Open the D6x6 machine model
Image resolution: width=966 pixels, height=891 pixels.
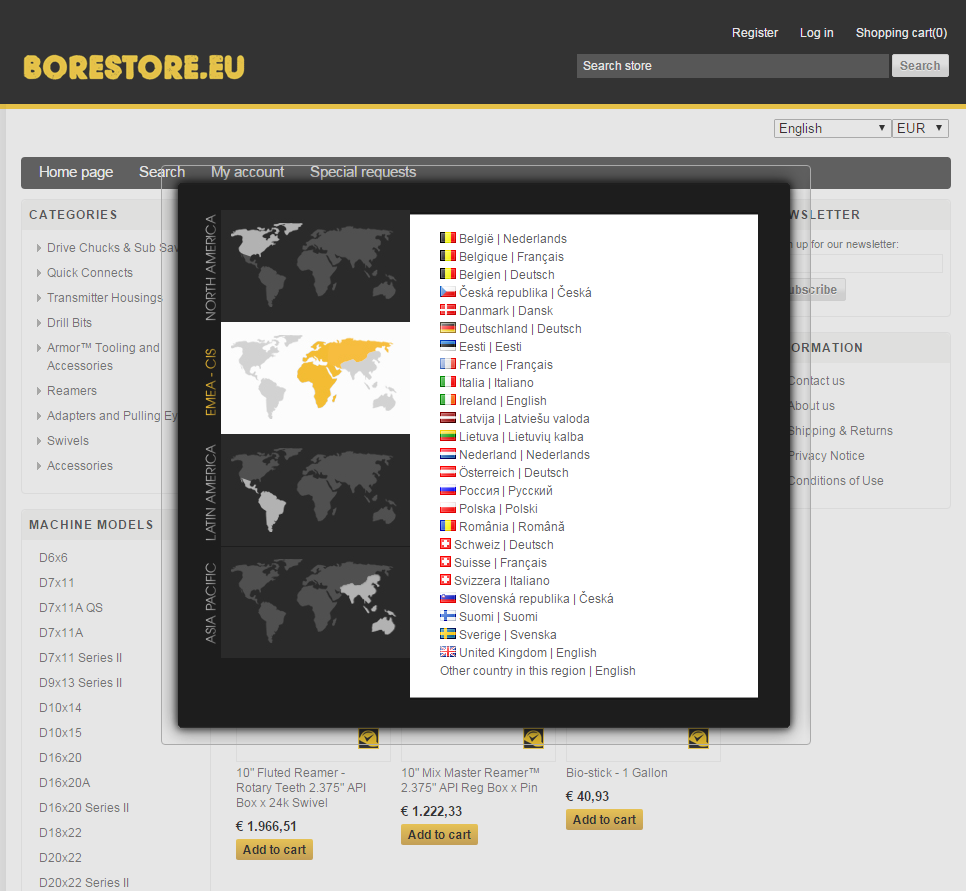click(54, 558)
